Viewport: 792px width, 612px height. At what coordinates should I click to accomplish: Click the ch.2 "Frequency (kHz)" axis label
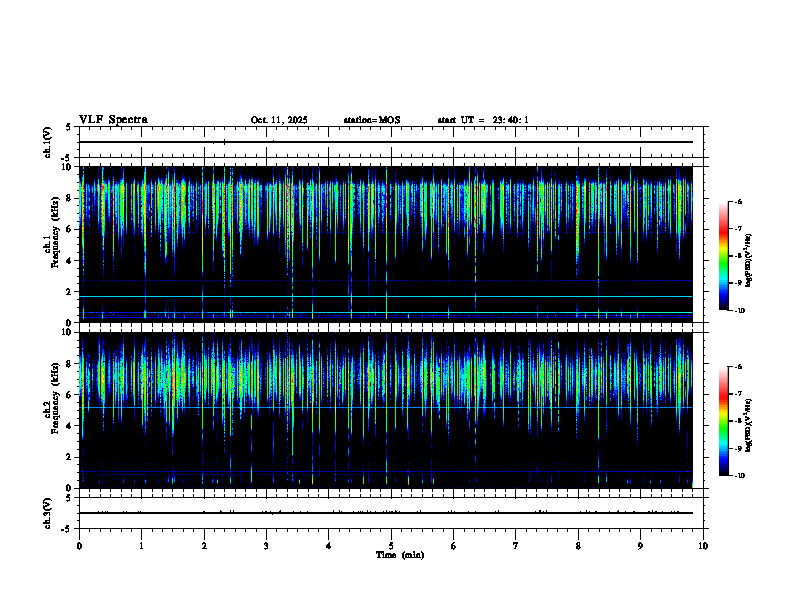click(x=55, y=398)
